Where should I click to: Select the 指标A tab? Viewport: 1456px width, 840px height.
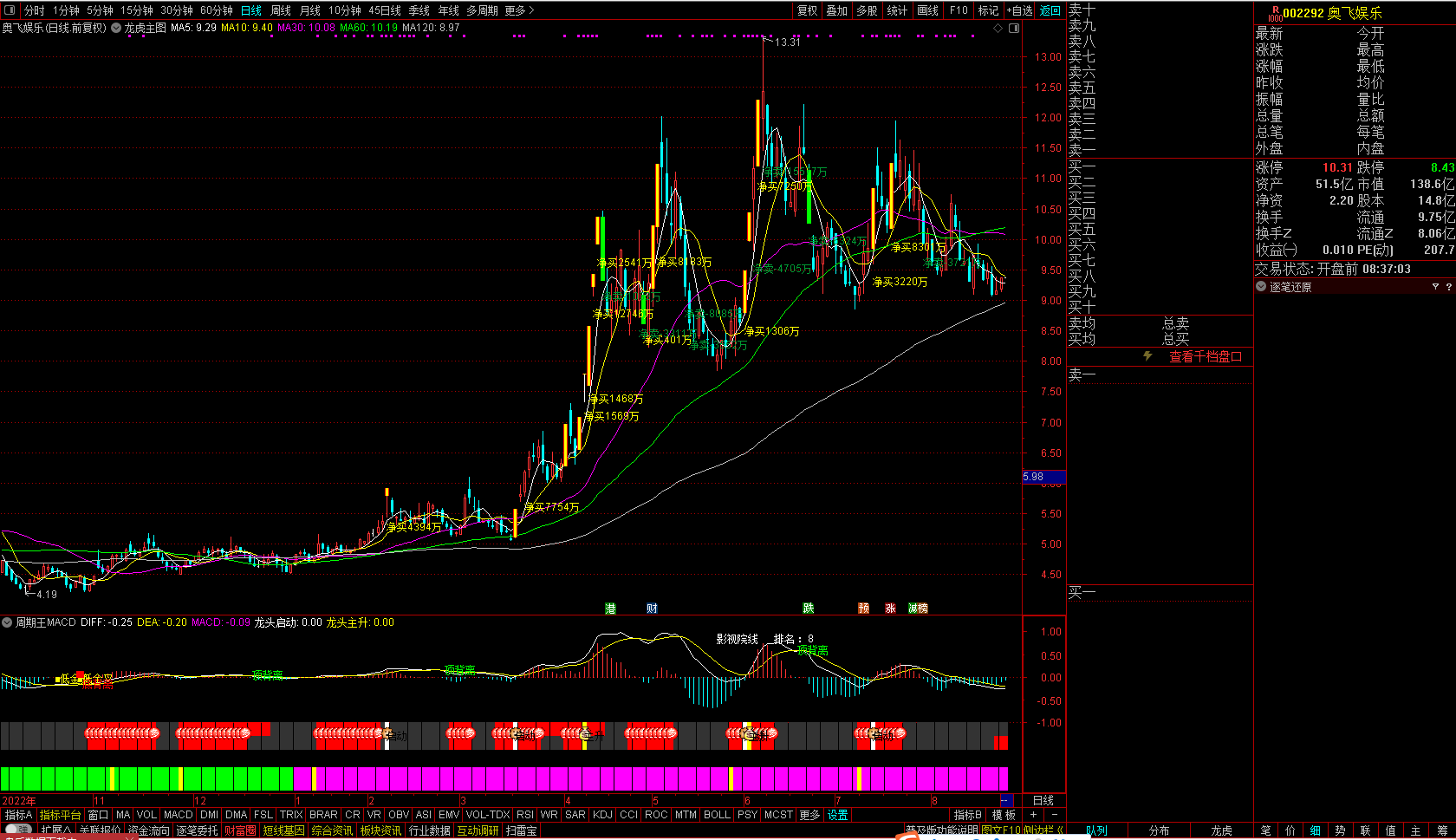coord(18,815)
